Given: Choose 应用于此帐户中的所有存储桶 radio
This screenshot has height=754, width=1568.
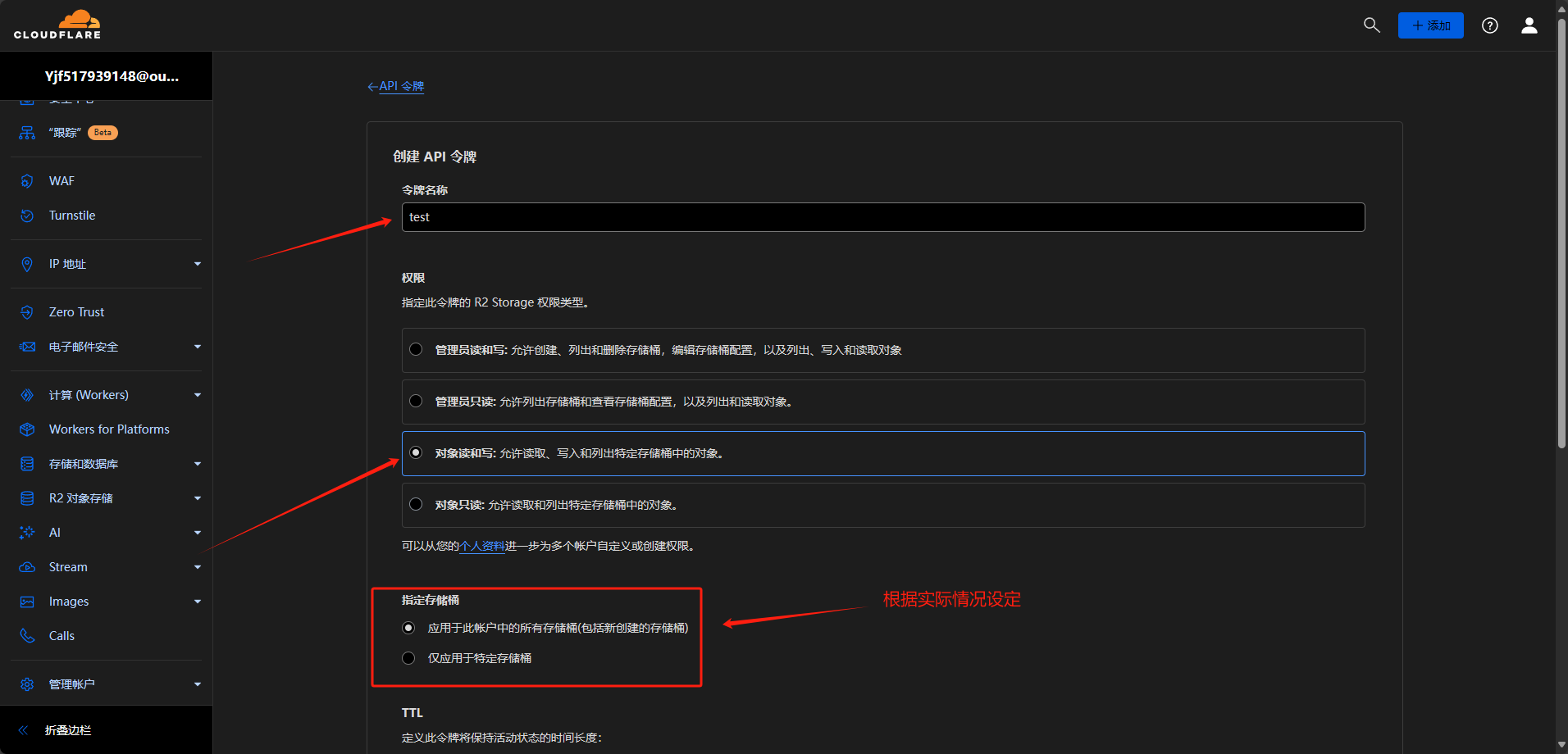Looking at the screenshot, I should [408, 628].
